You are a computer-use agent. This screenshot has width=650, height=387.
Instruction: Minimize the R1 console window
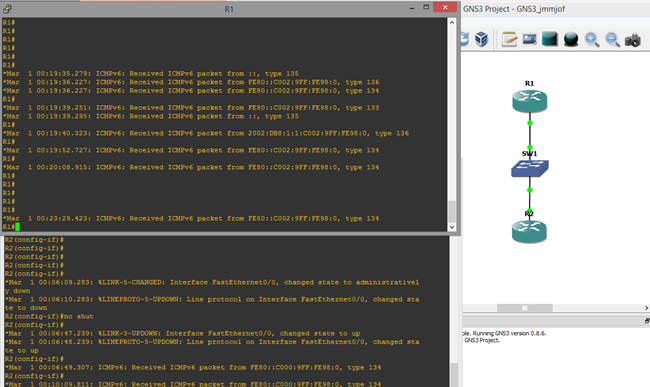pyautogui.click(x=412, y=8)
